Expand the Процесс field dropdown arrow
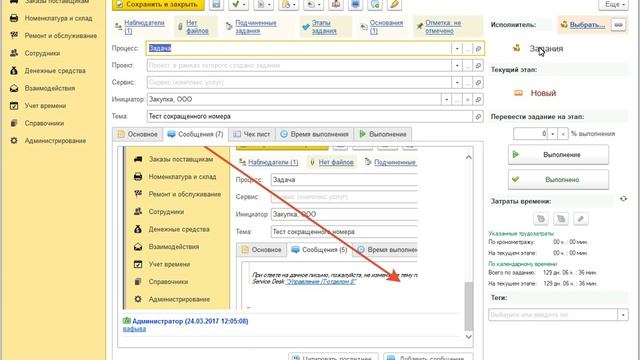The width and height of the screenshot is (640, 360). (x=457, y=49)
